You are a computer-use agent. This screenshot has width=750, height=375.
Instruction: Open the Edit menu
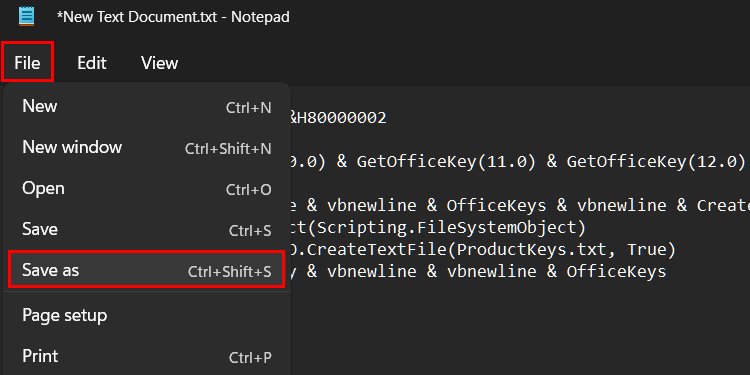tap(91, 63)
